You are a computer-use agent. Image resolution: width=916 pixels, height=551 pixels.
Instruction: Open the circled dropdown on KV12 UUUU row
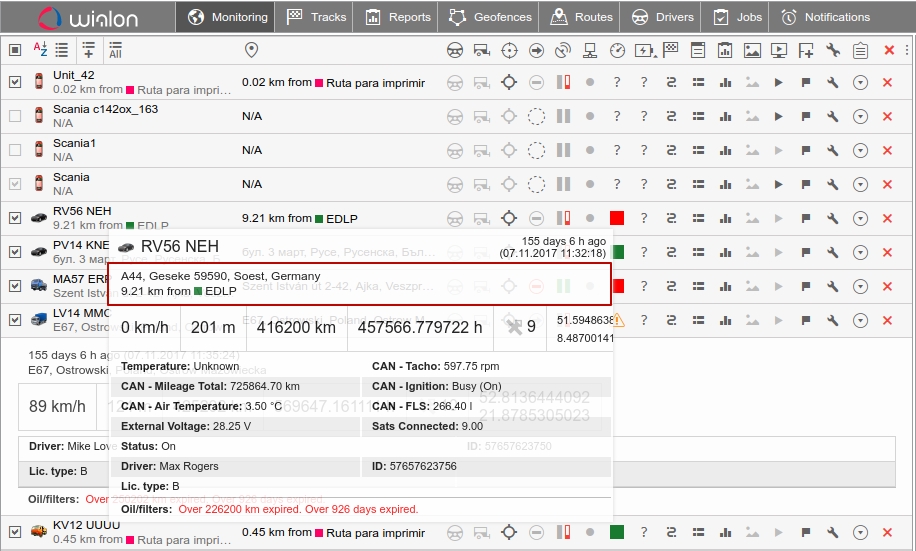tap(860, 532)
